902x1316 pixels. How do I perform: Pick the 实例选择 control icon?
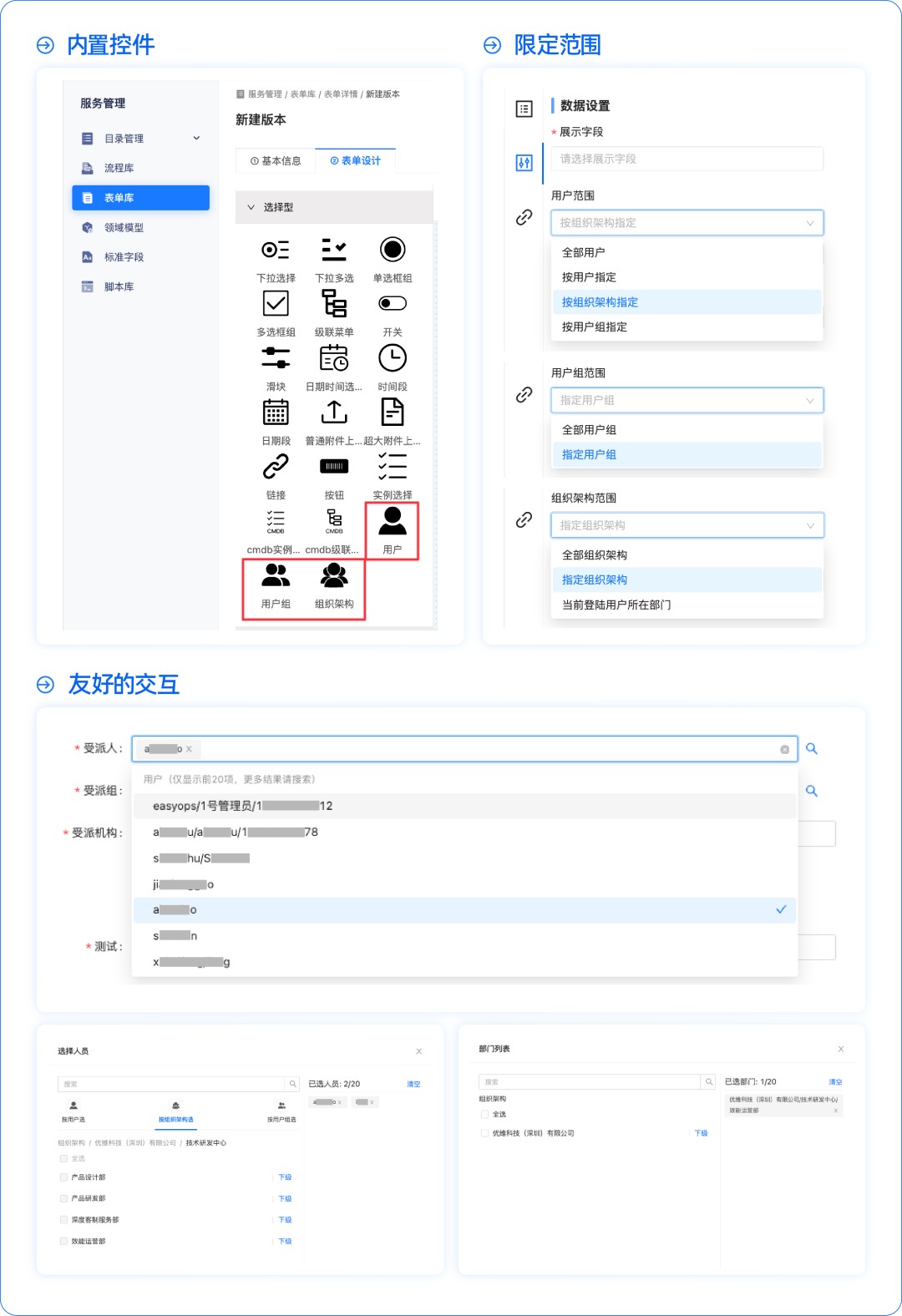[x=393, y=466]
